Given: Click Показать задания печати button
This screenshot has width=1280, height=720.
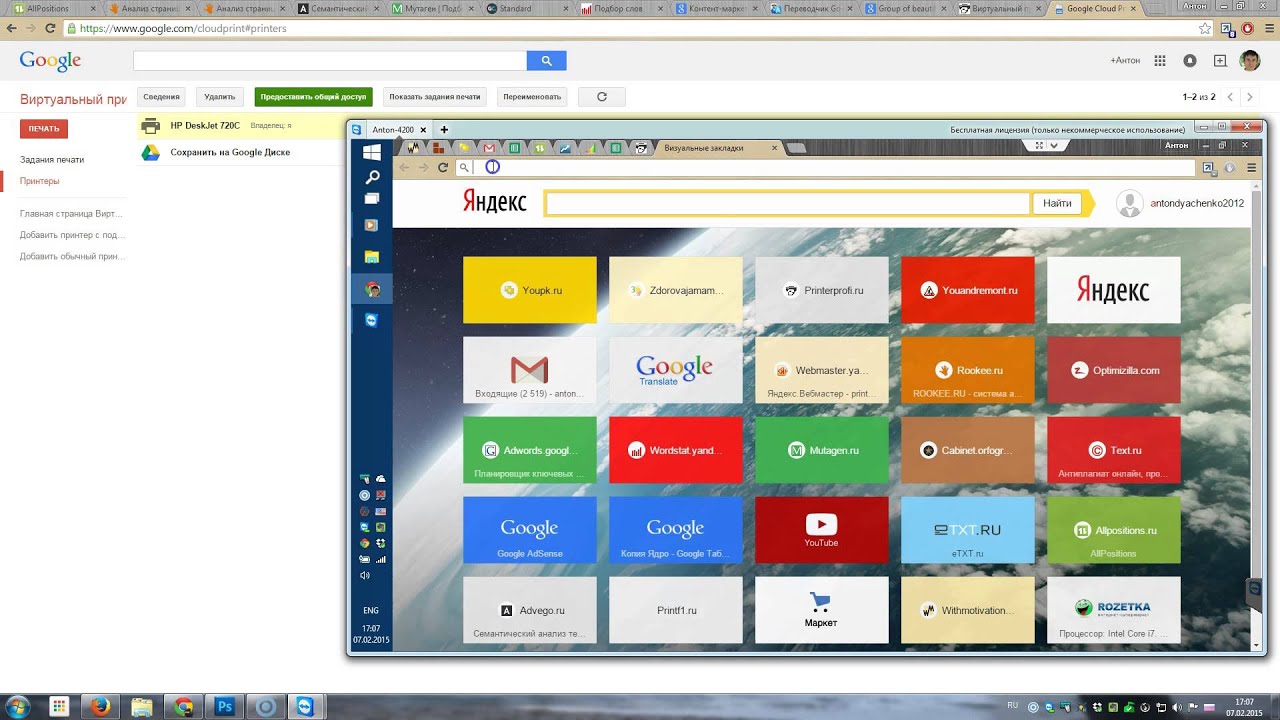Looking at the screenshot, I should [x=435, y=97].
